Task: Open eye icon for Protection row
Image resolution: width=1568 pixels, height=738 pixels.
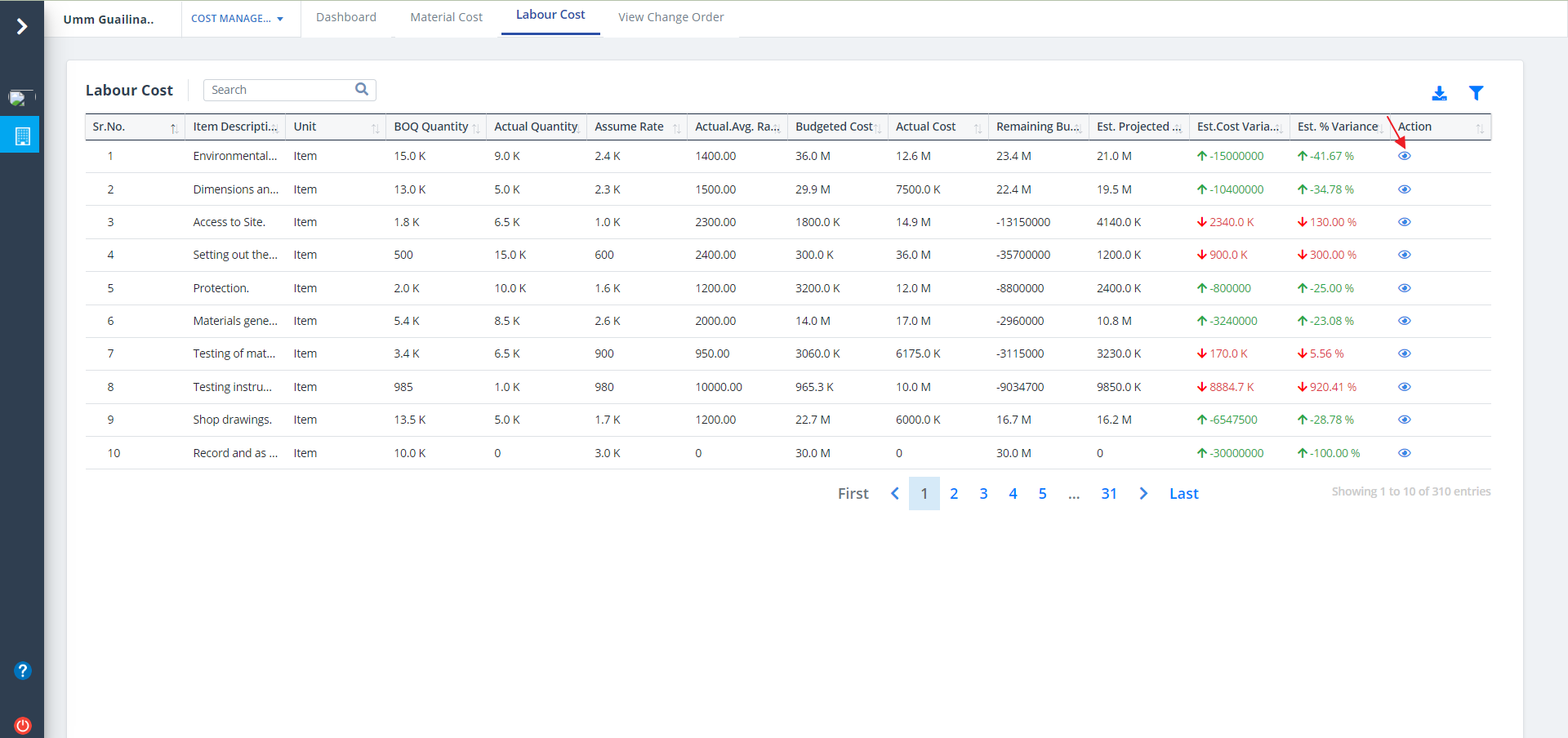Action: point(1404,288)
